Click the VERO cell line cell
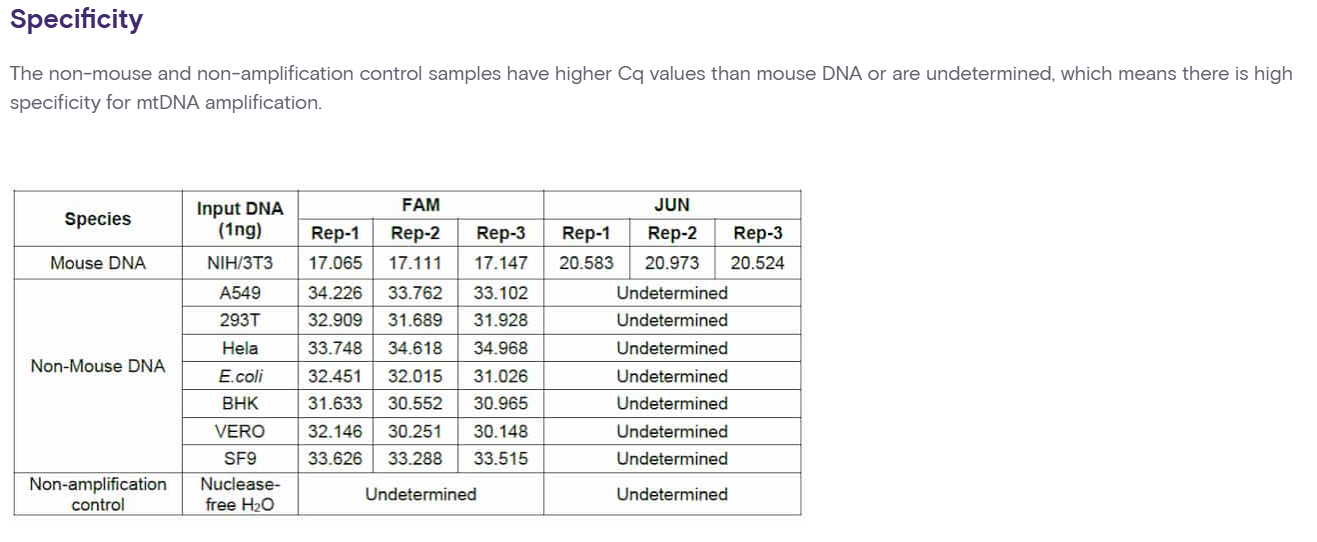 (240, 431)
